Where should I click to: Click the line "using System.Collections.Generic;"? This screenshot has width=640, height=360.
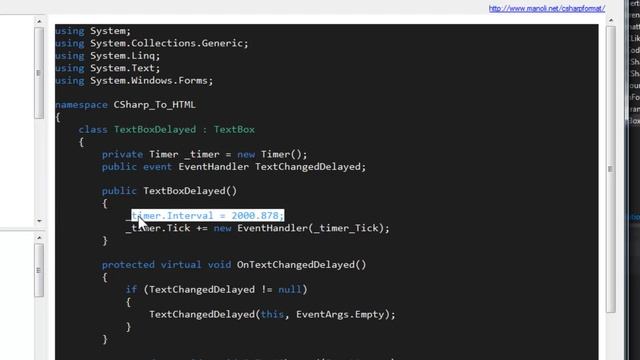click(152, 43)
